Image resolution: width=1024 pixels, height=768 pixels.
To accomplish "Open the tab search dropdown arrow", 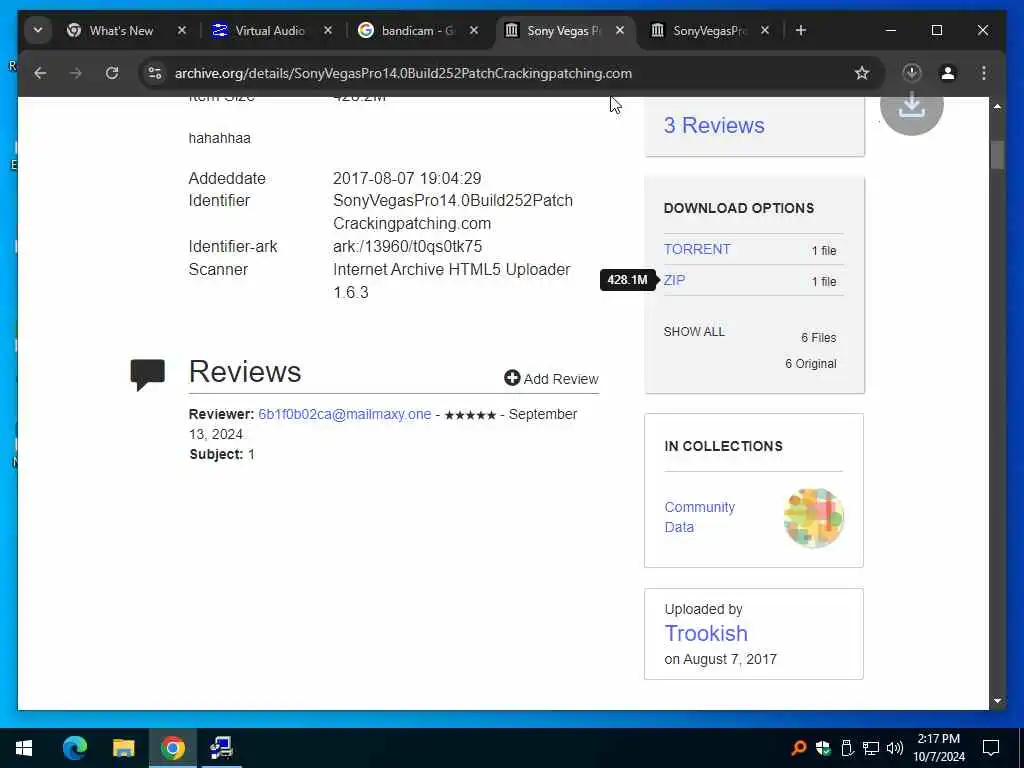I will tap(38, 30).
